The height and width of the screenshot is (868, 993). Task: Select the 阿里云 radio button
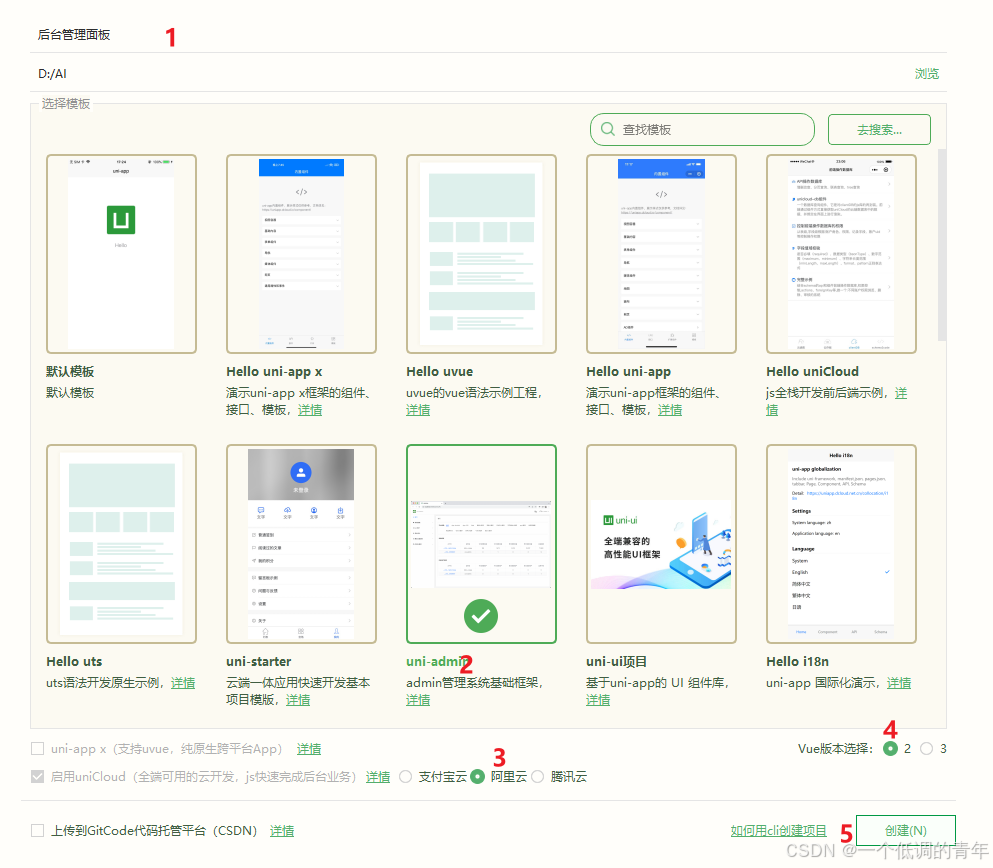click(x=478, y=776)
